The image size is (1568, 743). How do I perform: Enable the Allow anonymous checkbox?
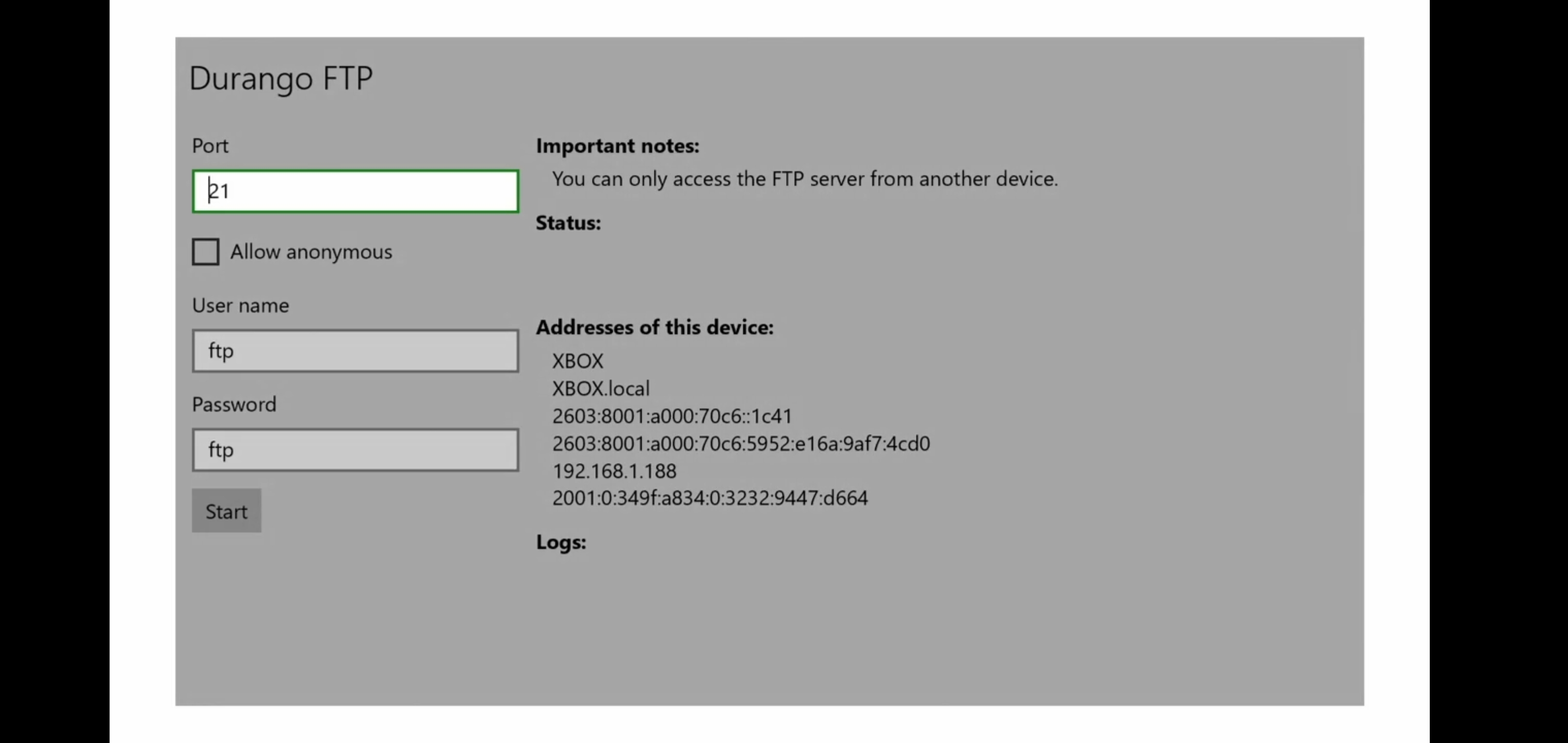(x=206, y=251)
